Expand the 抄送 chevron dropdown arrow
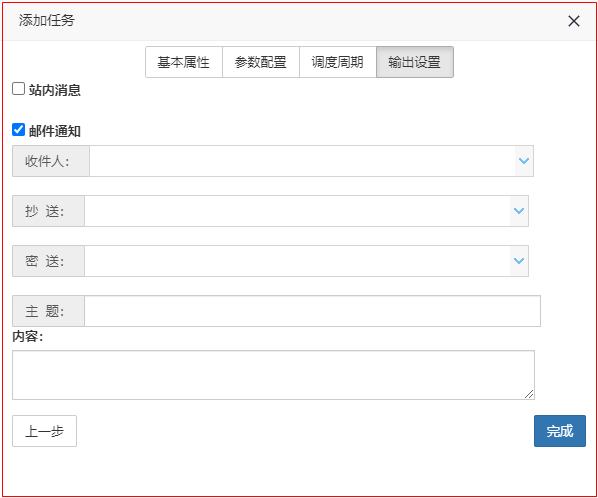598x498 pixels. tap(519, 211)
